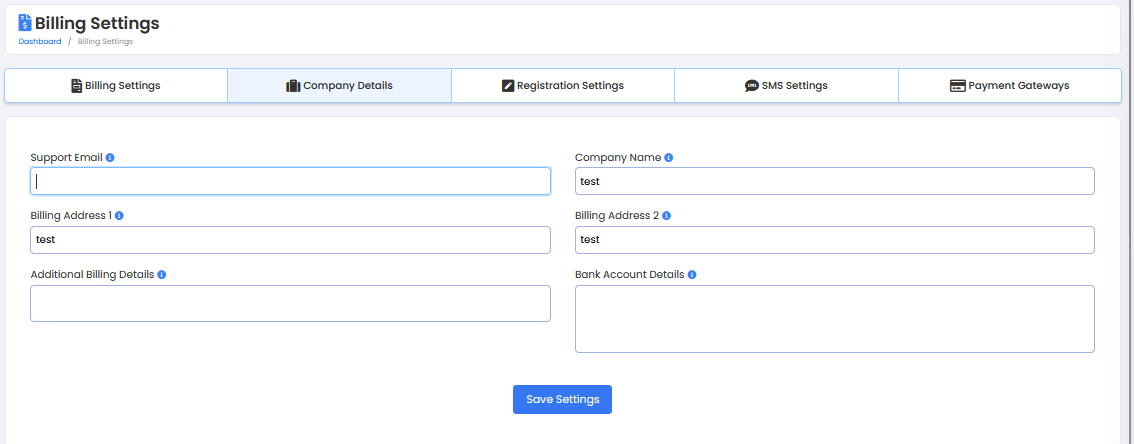Click the Additional Billing Details text box
The height and width of the screenshot is (444, 1134).
290,304
